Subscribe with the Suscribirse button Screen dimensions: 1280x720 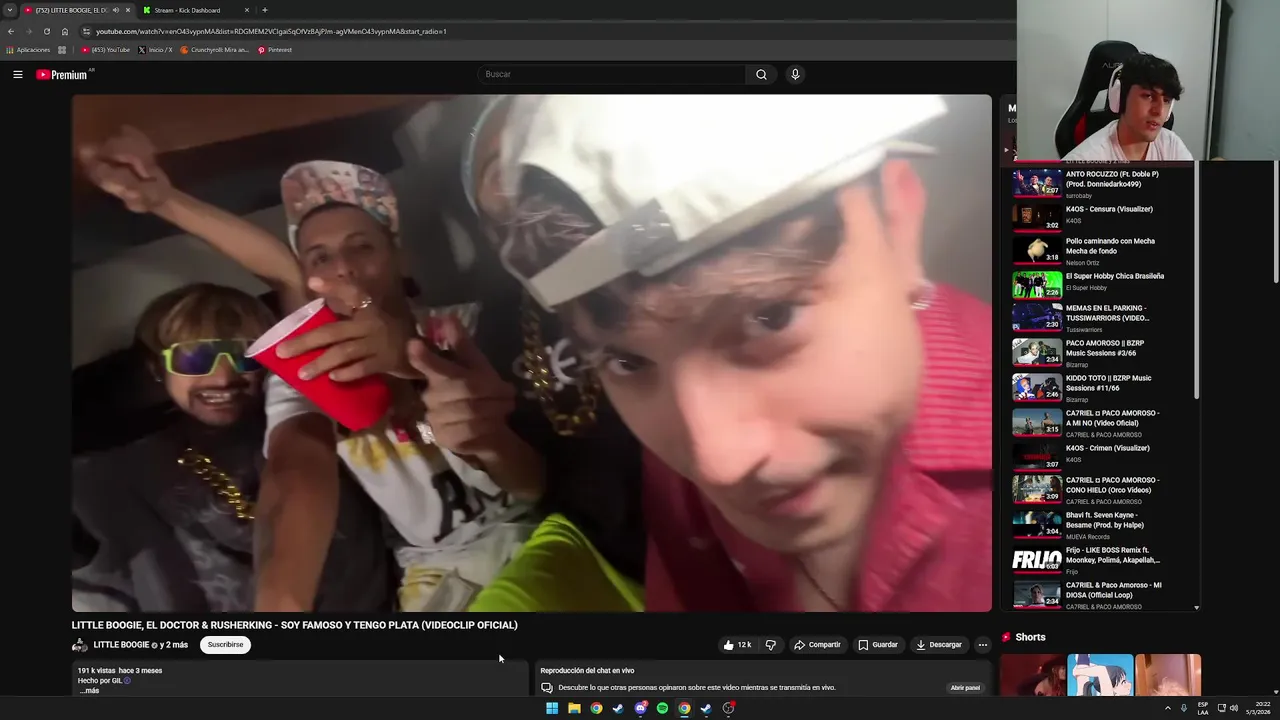(x=225, y=645)
